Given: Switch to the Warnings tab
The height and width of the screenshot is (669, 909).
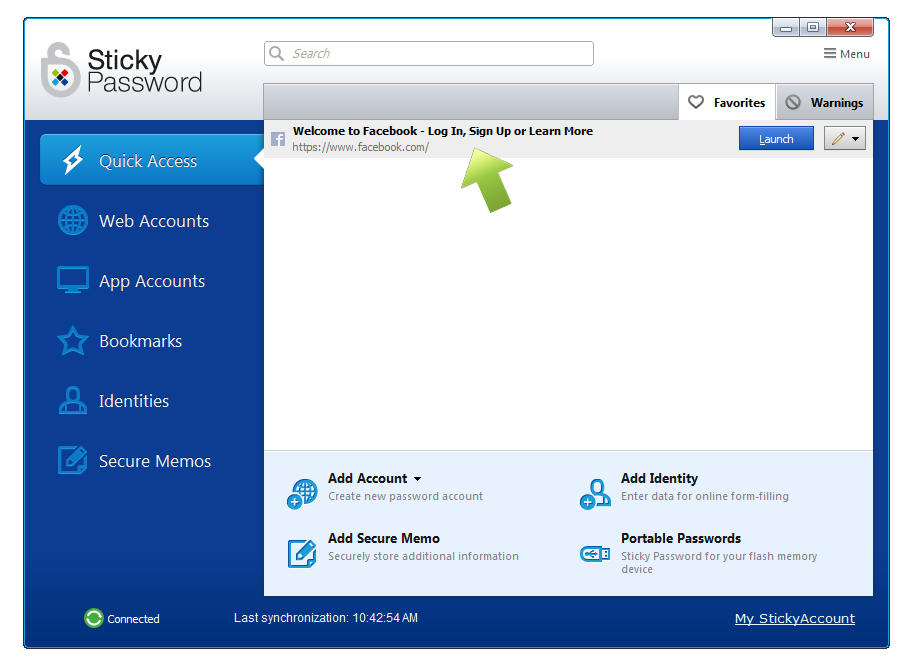Looking at the screenshot, I should [x=824, y=102].
